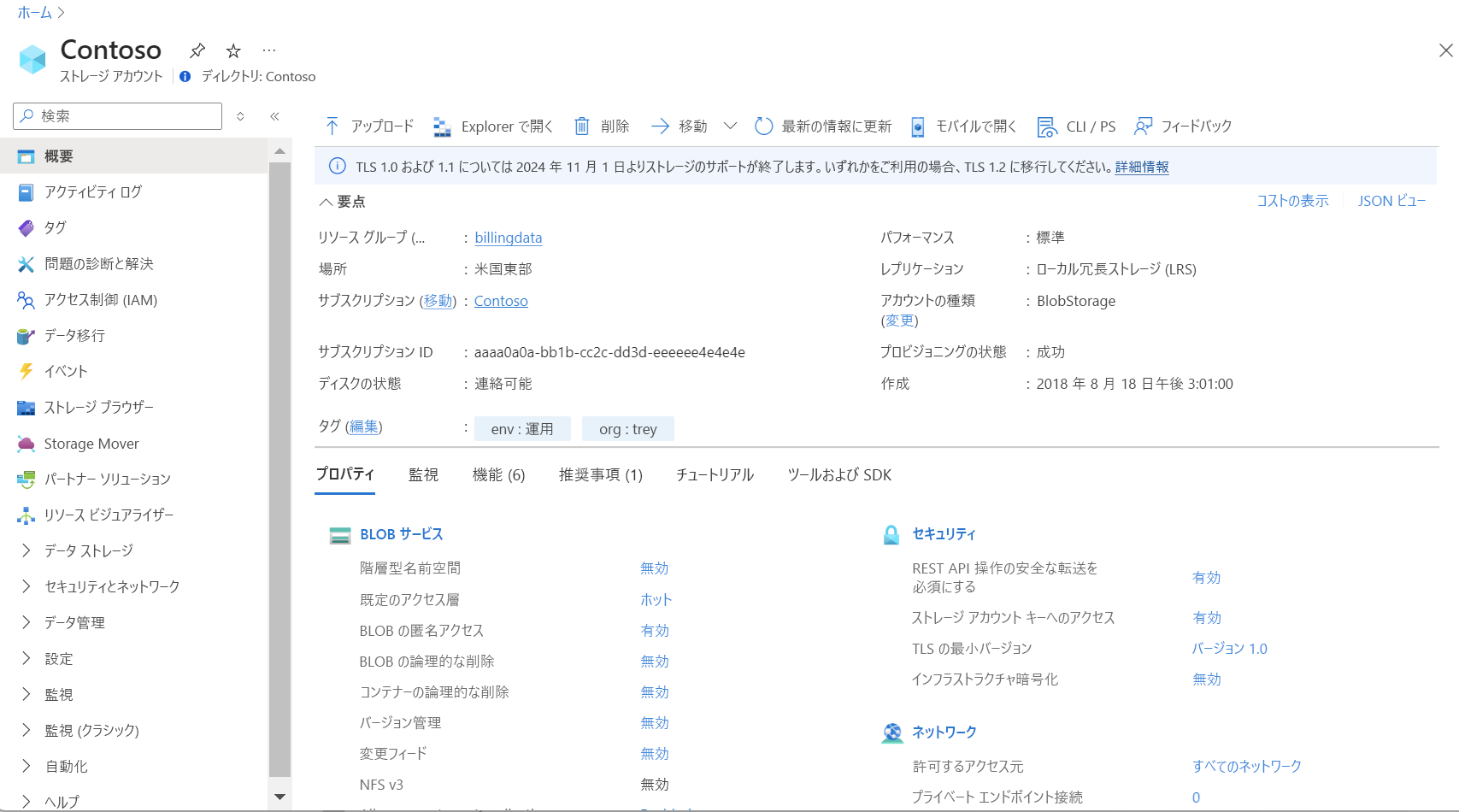This screenshot has width=1459, height=812.
Task: Open JSON ビュー link
Action: coord(1392,201)
